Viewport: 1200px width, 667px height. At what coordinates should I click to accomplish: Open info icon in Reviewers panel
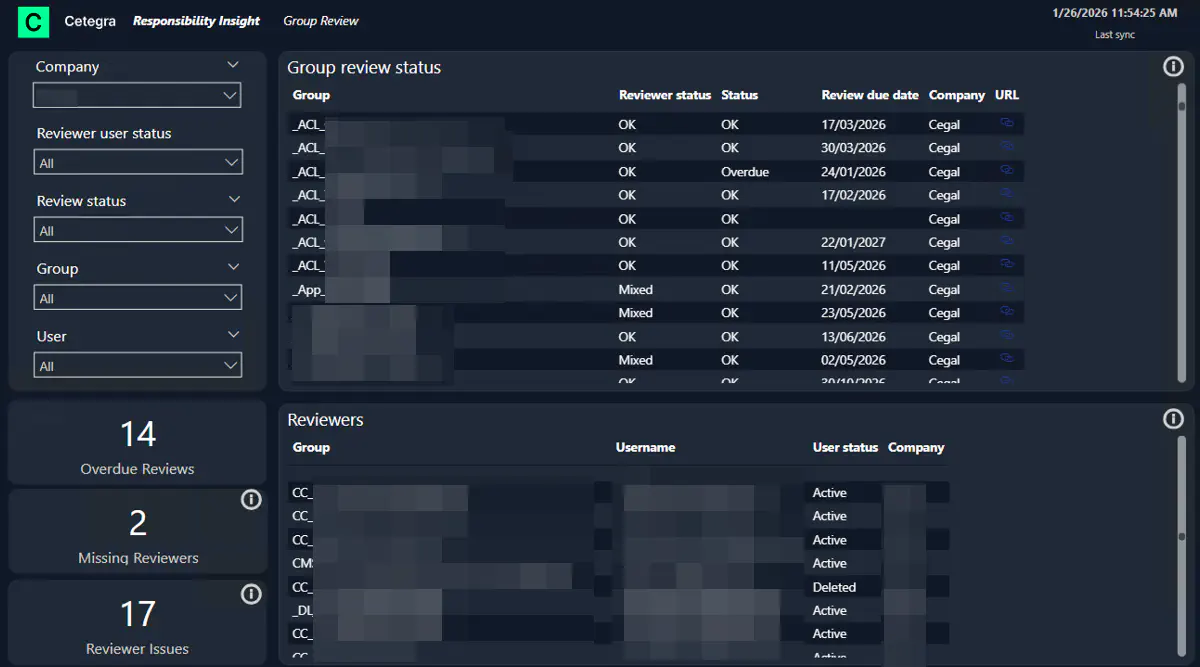(1173, 419)
